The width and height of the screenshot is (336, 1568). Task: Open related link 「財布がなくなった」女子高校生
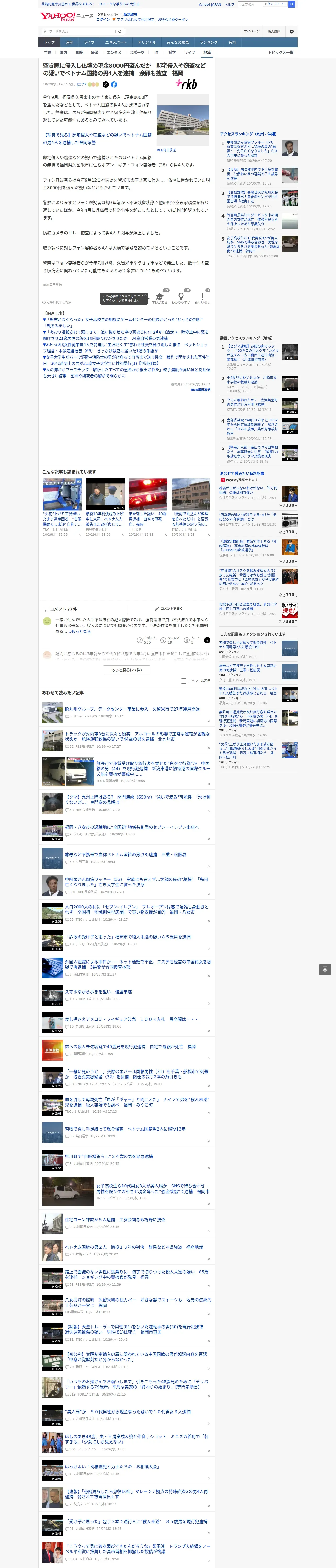122,322
